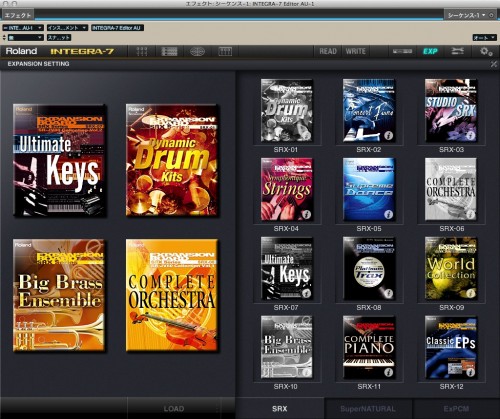Open the device rack icon
This screenshot has width=500, height=419.
tap(402, 51)
